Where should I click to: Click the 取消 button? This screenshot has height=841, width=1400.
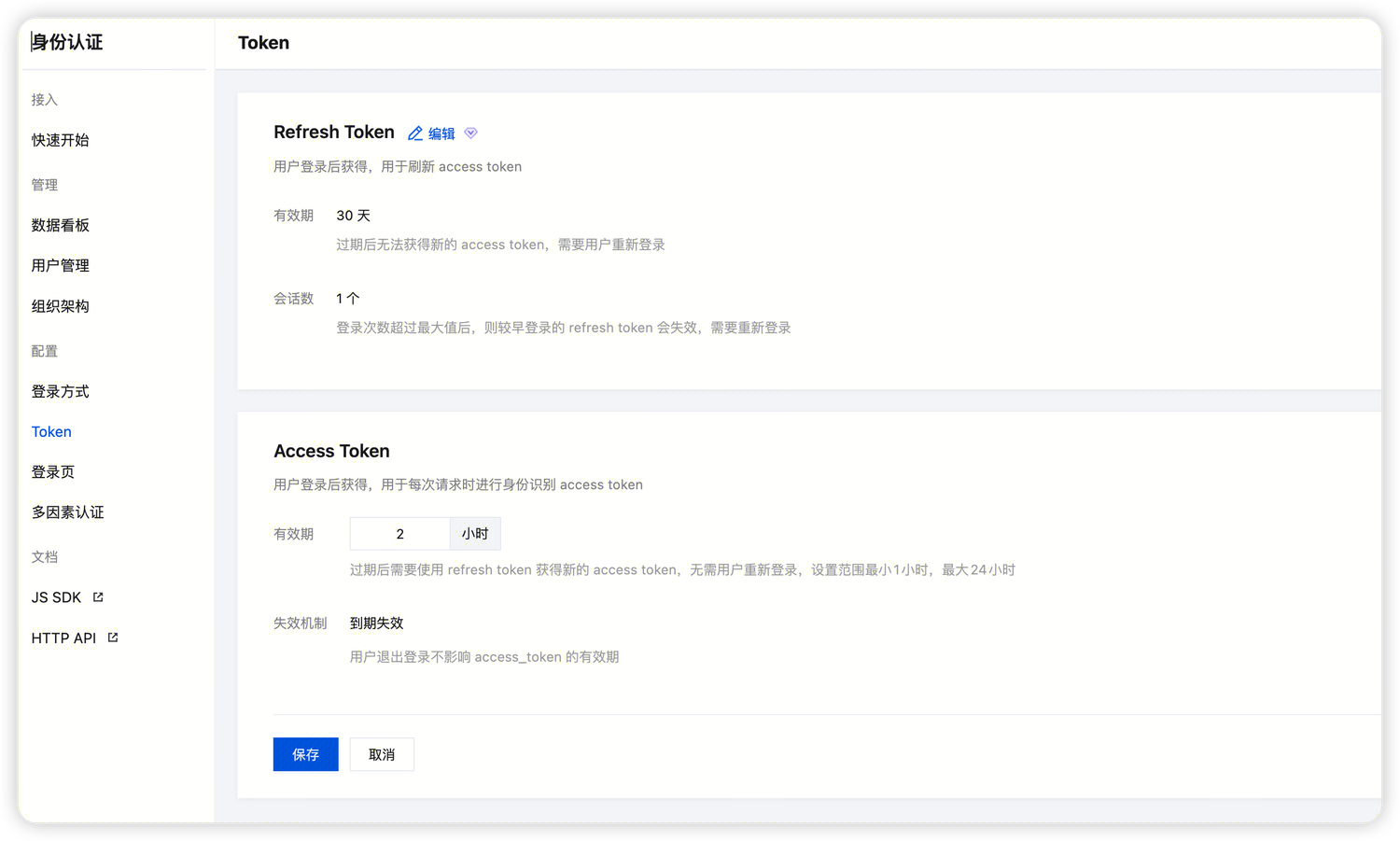click(x=382, y=754)
